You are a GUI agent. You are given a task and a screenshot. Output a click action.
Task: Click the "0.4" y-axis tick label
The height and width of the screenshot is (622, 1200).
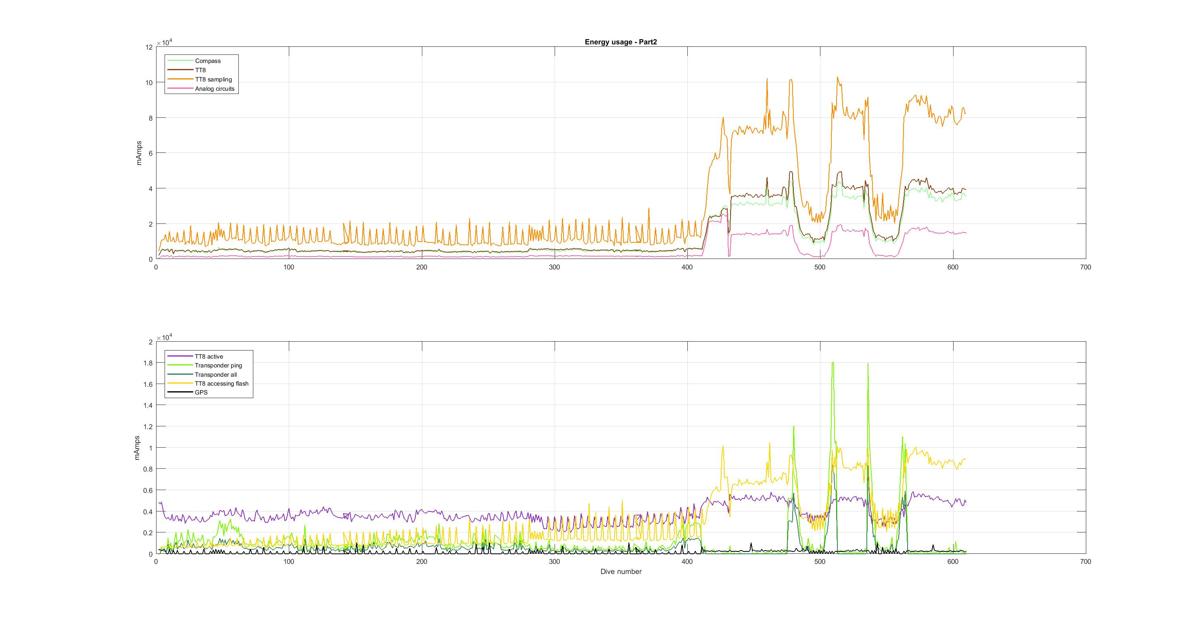[x=149, y=511]
